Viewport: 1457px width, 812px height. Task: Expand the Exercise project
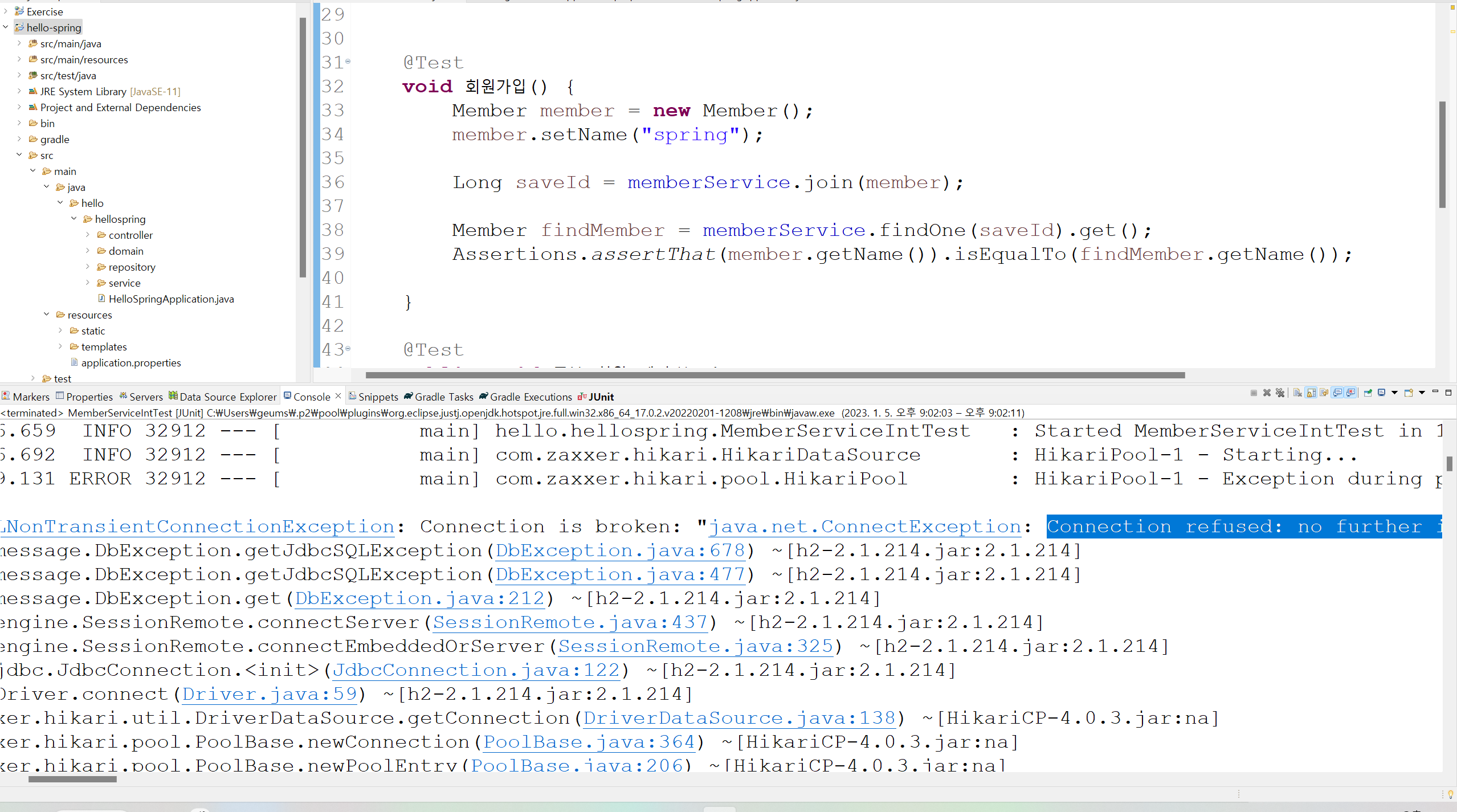click(6, 11)
